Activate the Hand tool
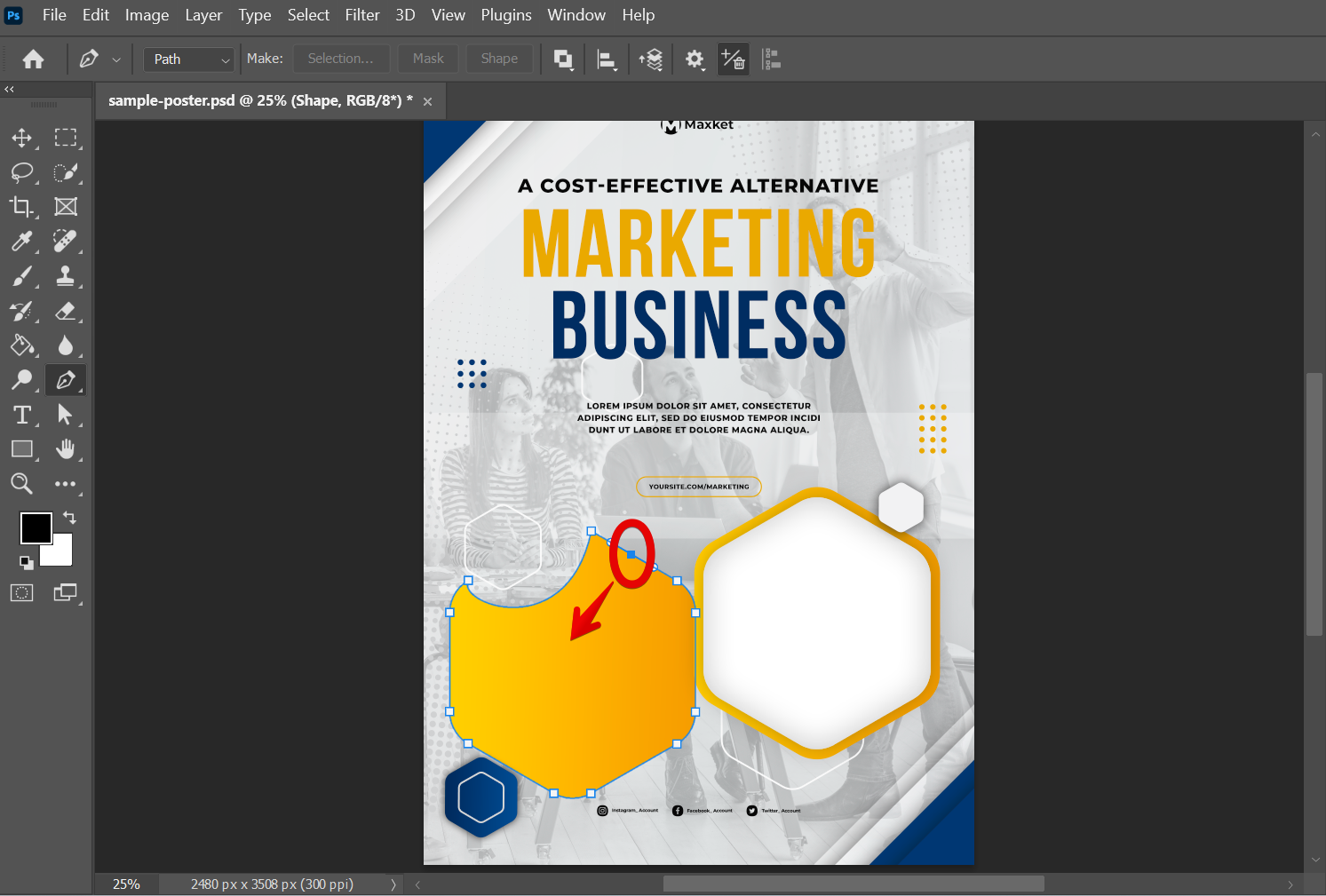The height and width of the screenshot is (896, 1326). [65, 449]
